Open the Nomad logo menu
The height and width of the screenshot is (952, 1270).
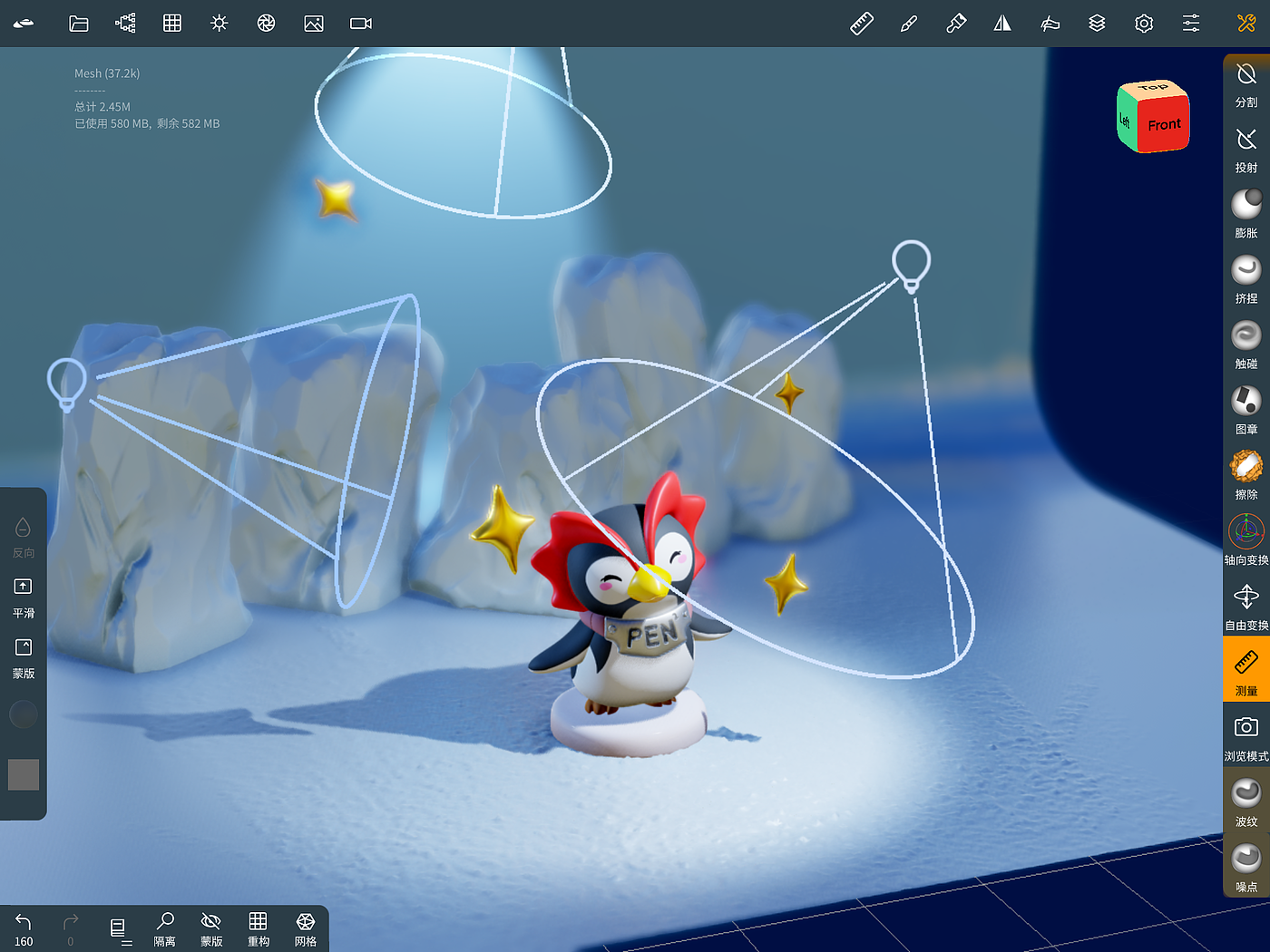click(24, 24)
